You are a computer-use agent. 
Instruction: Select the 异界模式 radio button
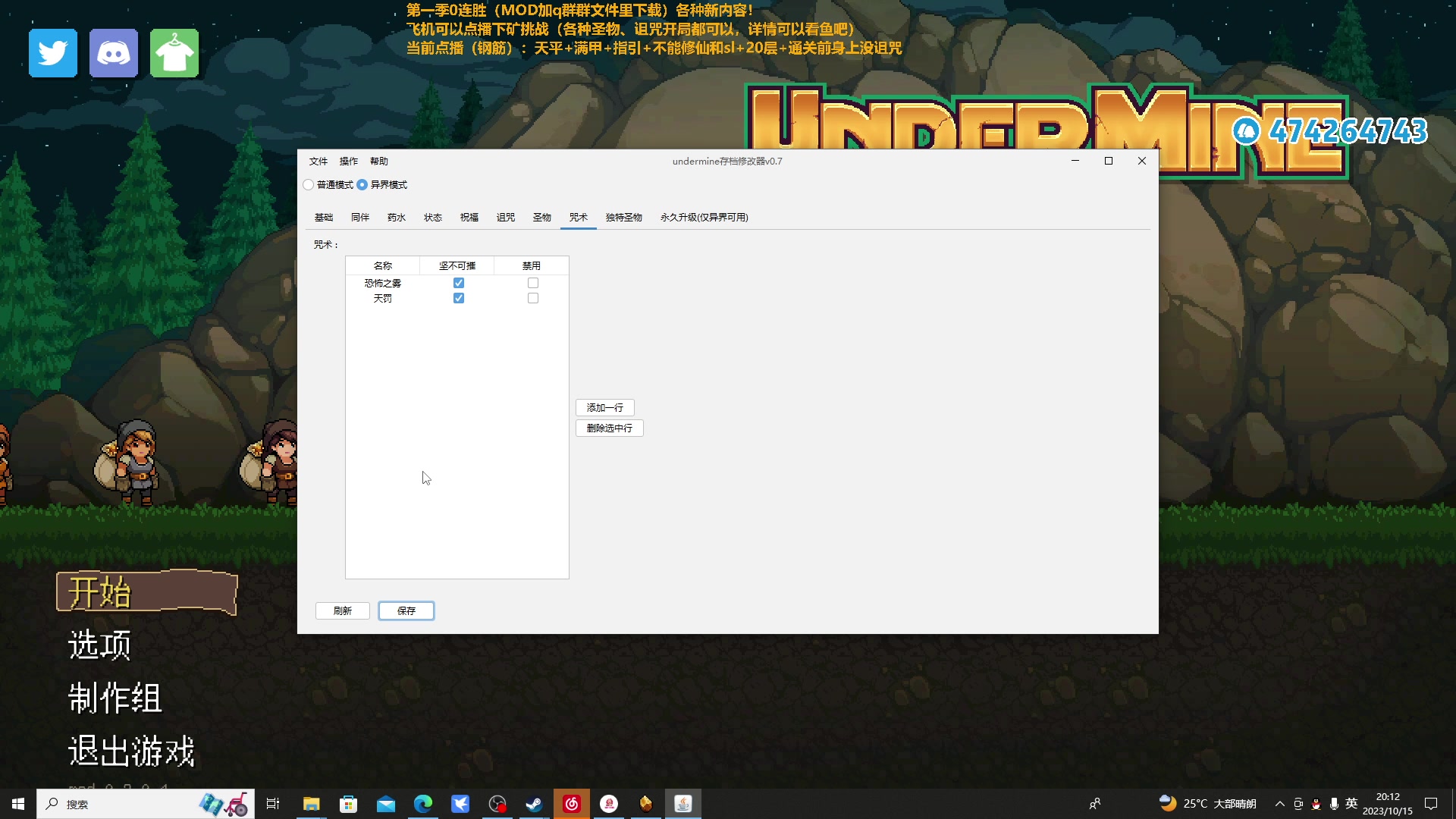(x=362, y=185)
